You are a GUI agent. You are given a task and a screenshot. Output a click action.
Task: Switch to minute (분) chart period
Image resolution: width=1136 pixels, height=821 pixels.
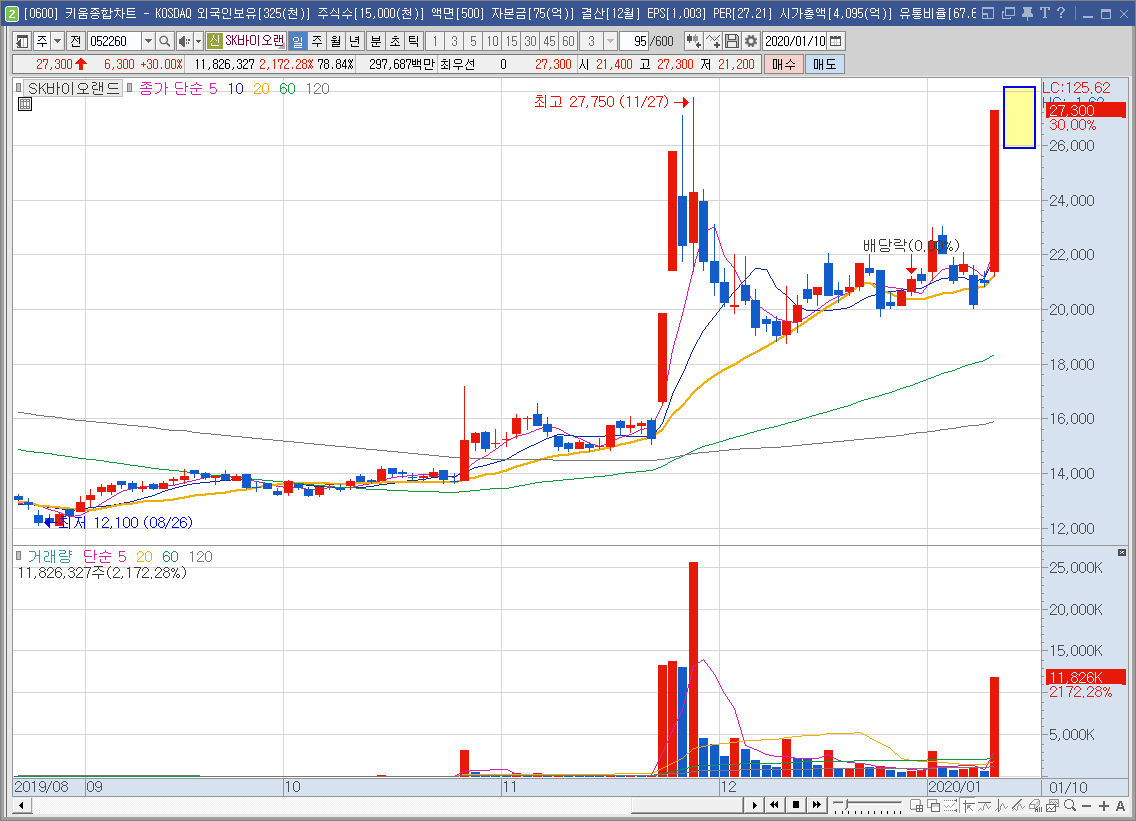pos(376,41)
